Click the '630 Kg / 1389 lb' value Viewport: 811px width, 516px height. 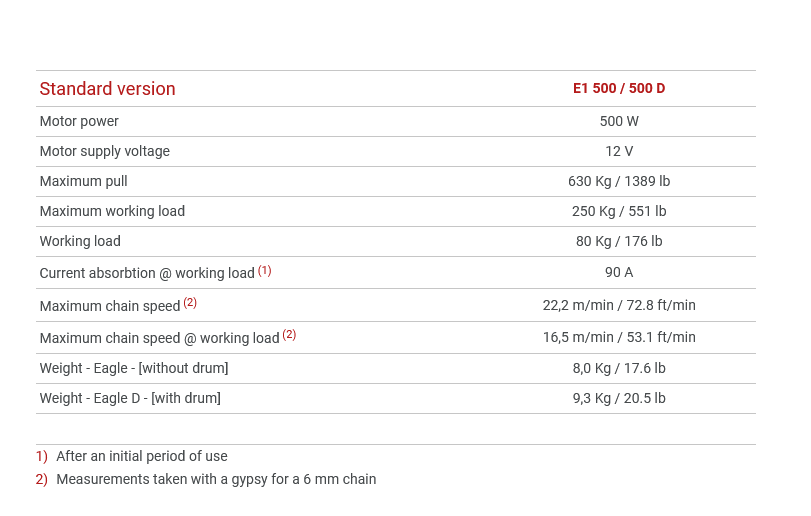coord(619,182)
